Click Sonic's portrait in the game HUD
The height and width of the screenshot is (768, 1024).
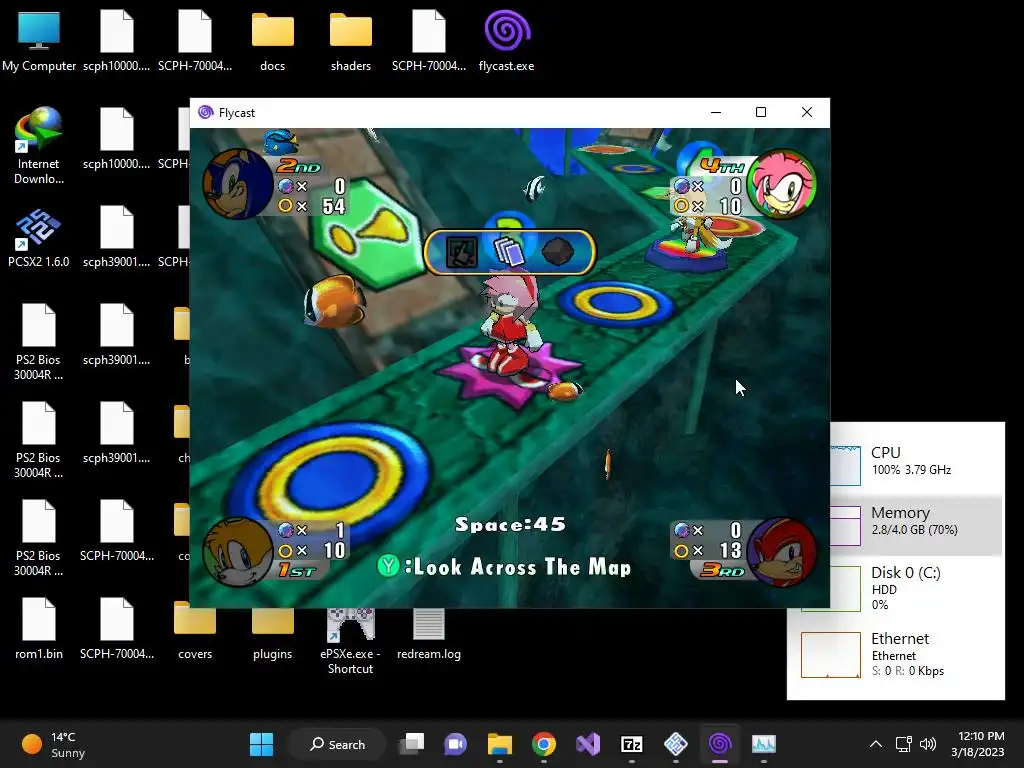tap(236, 184)
